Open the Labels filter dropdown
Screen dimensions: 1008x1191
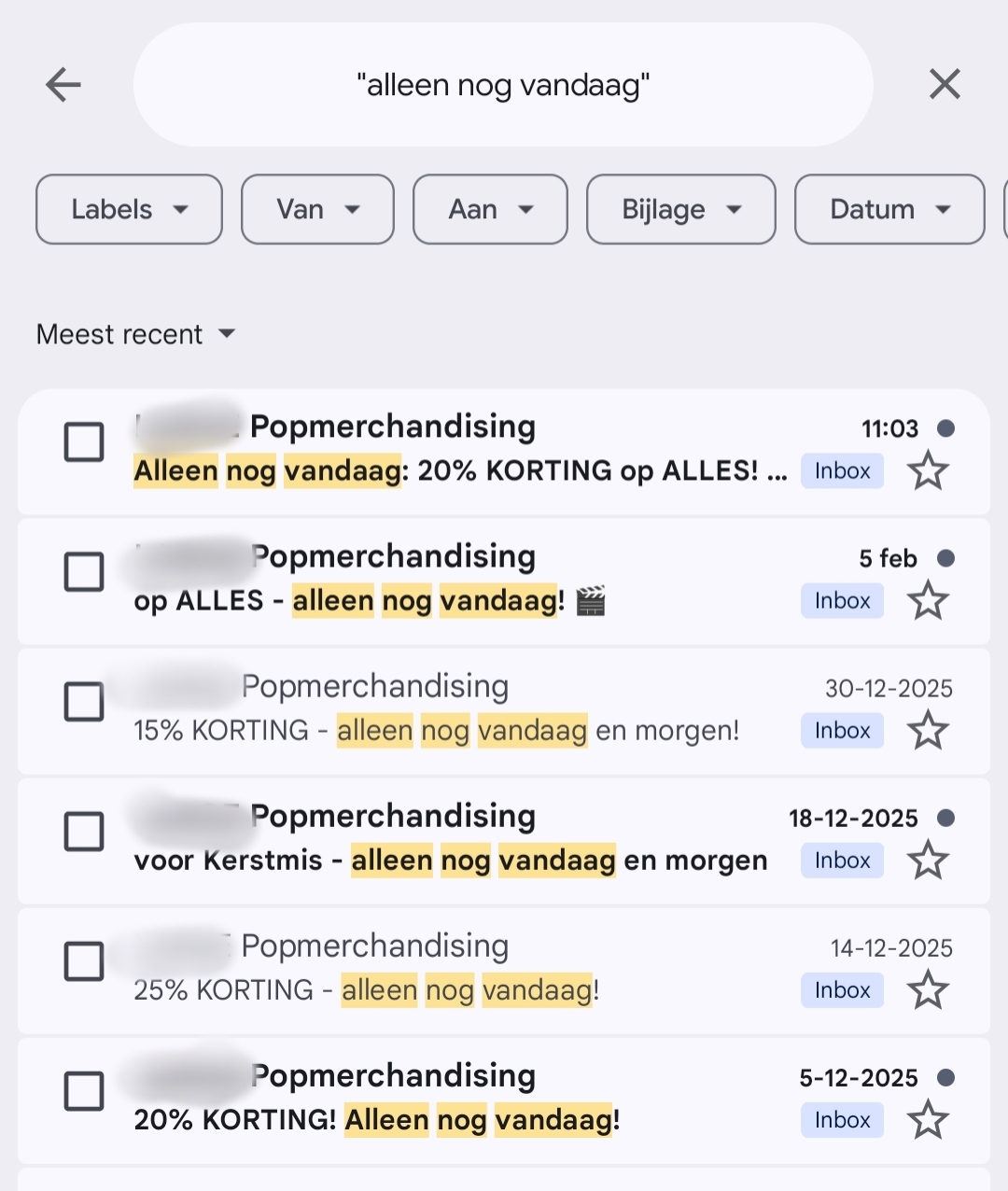point(129,209)
